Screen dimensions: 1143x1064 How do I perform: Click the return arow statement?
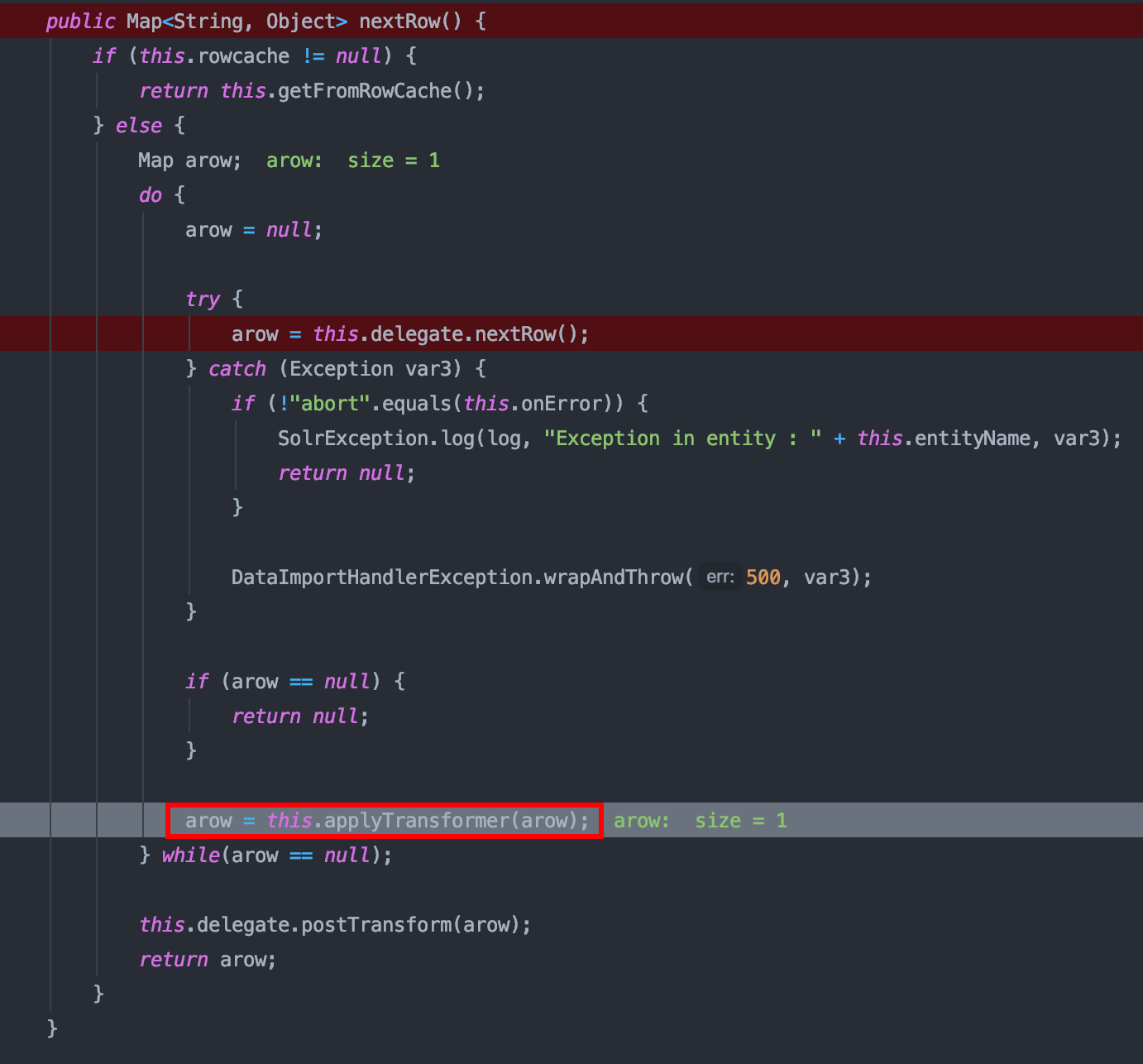click(207, 960)
